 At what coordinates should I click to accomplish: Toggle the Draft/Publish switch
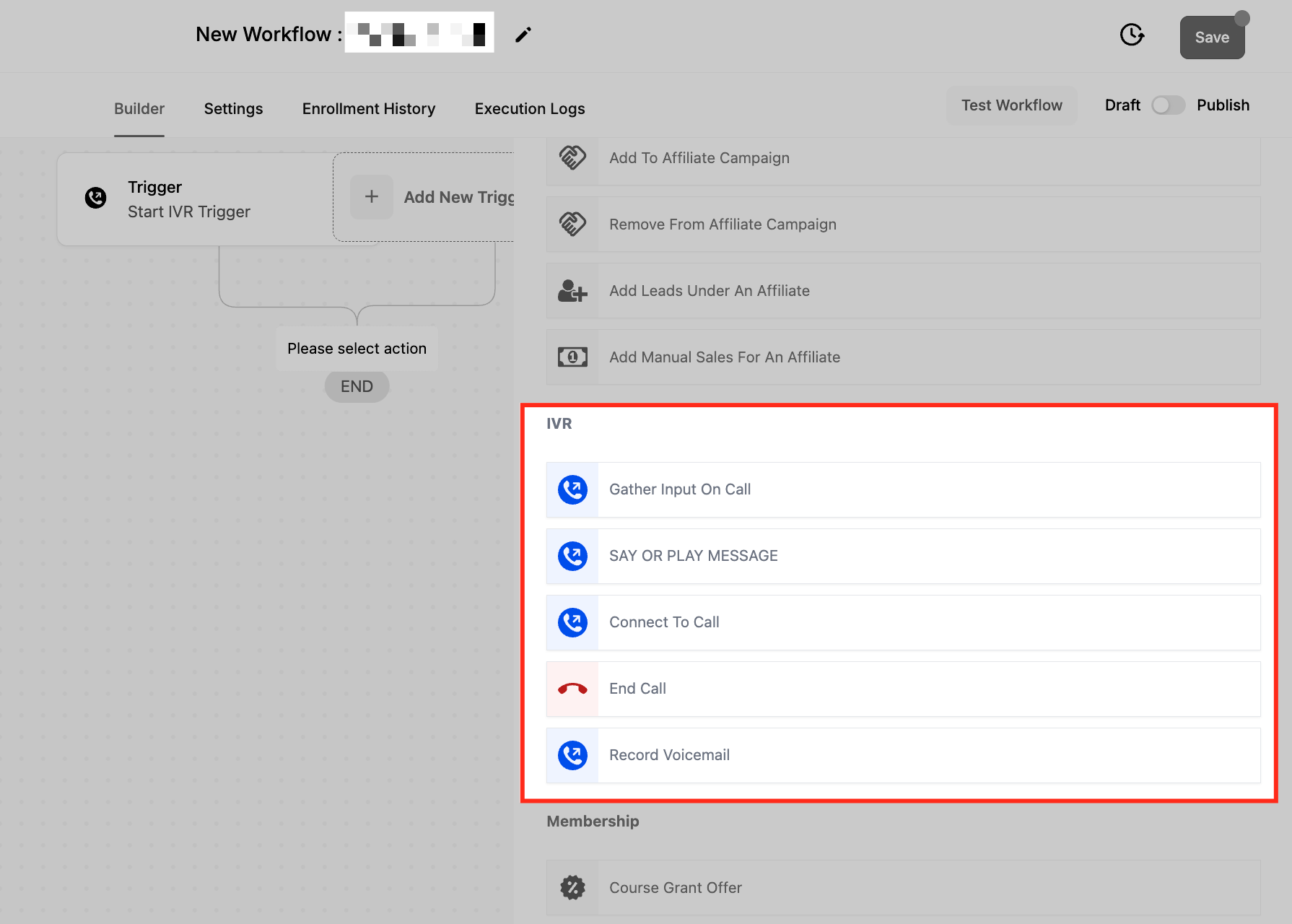coord(1168,105)
